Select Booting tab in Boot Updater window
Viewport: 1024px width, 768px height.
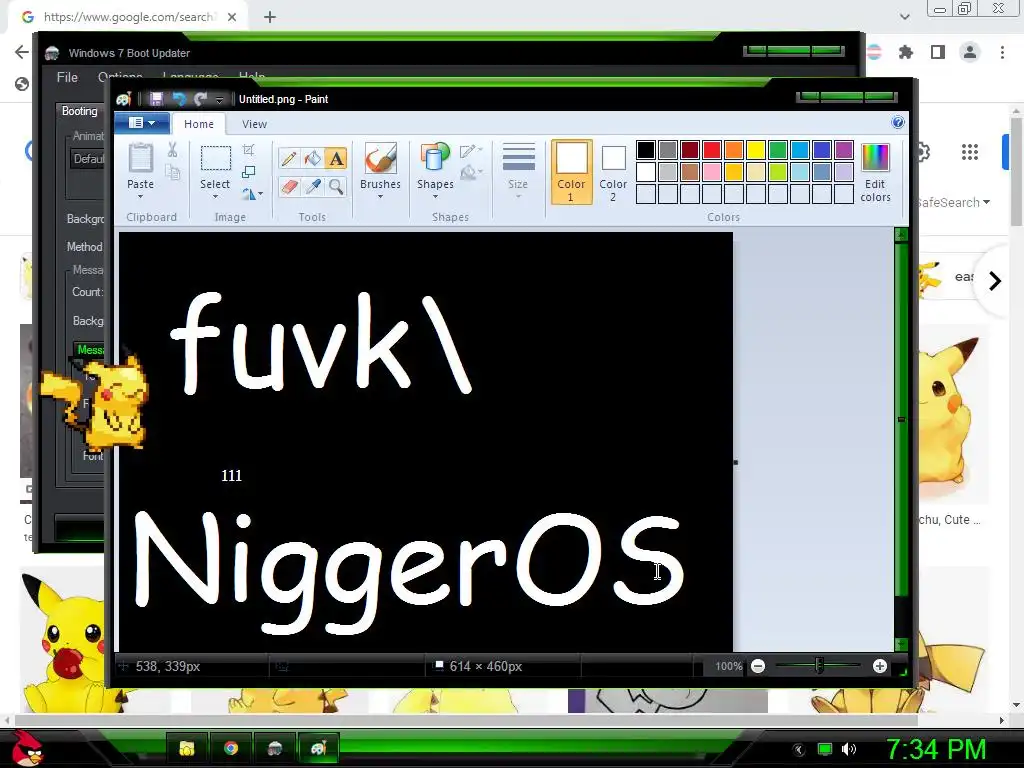(x=80, y=111)
